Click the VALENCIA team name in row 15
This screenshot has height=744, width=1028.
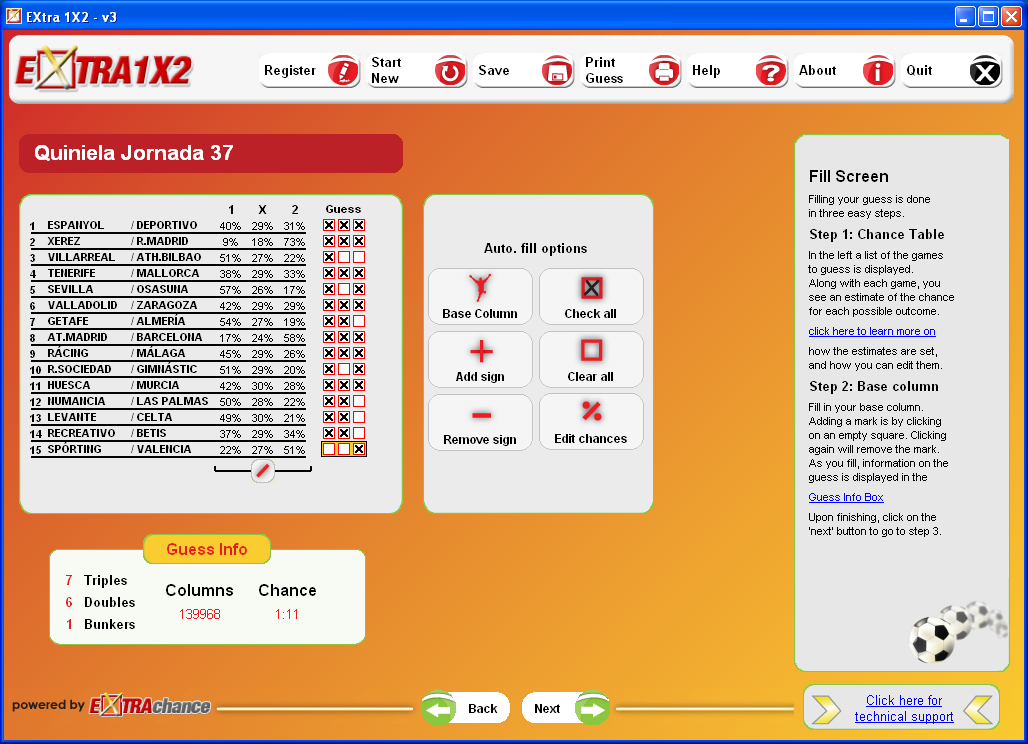164,449
